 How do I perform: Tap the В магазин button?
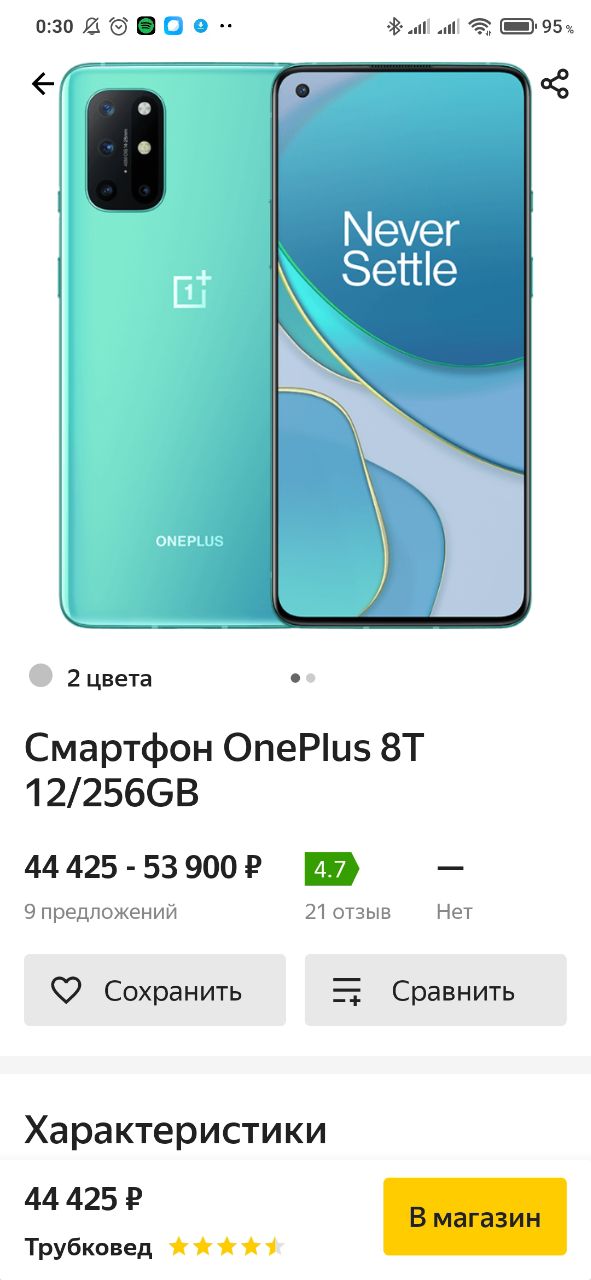[x=475, y=1217]
